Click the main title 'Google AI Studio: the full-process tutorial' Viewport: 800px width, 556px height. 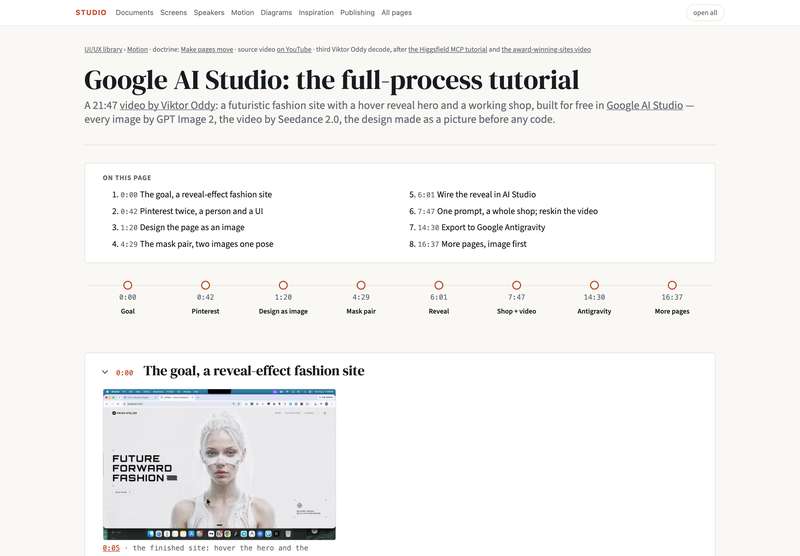click(332, 80)
